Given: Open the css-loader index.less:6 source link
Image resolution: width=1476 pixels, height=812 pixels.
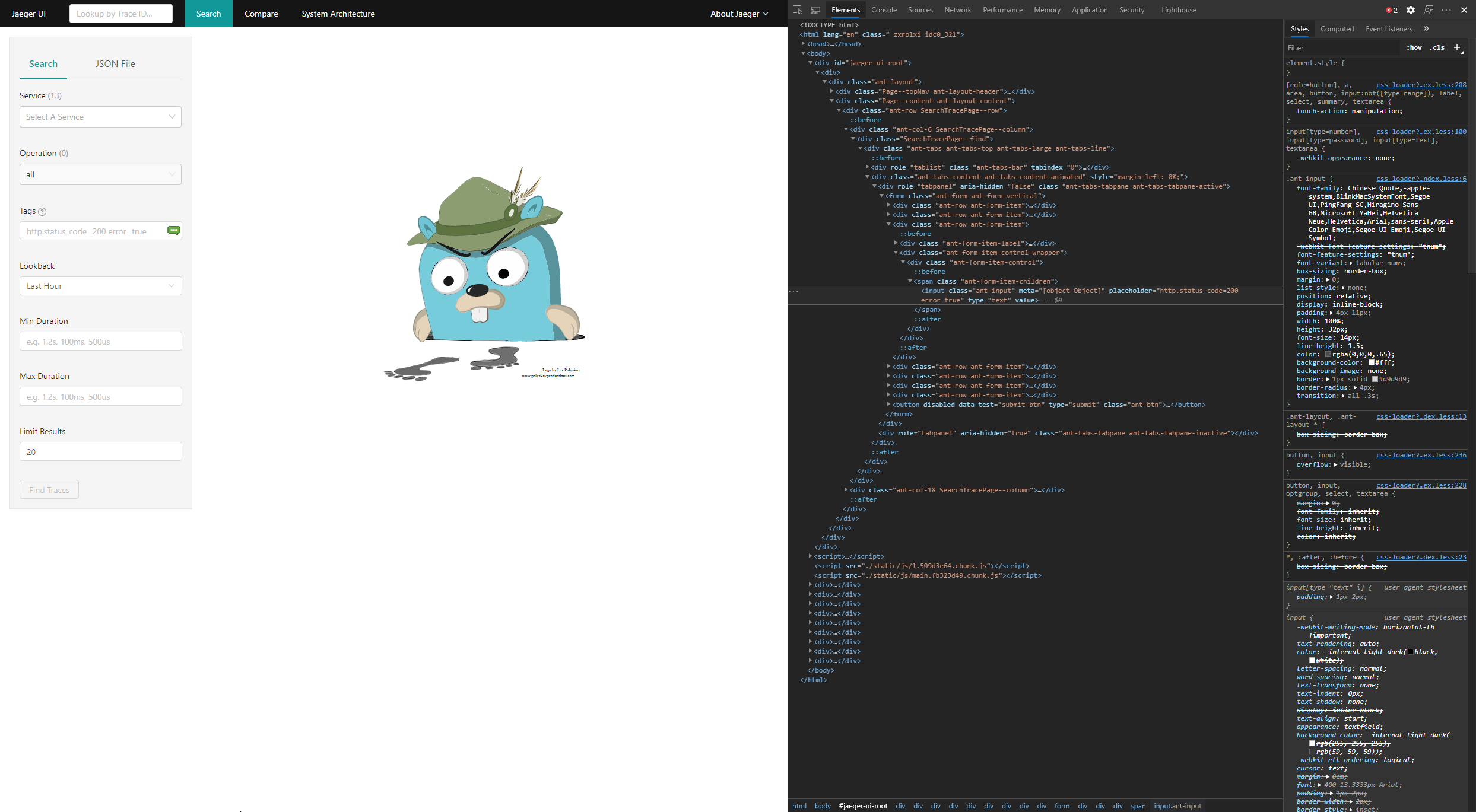Looking at the screenshot, I should click(1421, 179).
